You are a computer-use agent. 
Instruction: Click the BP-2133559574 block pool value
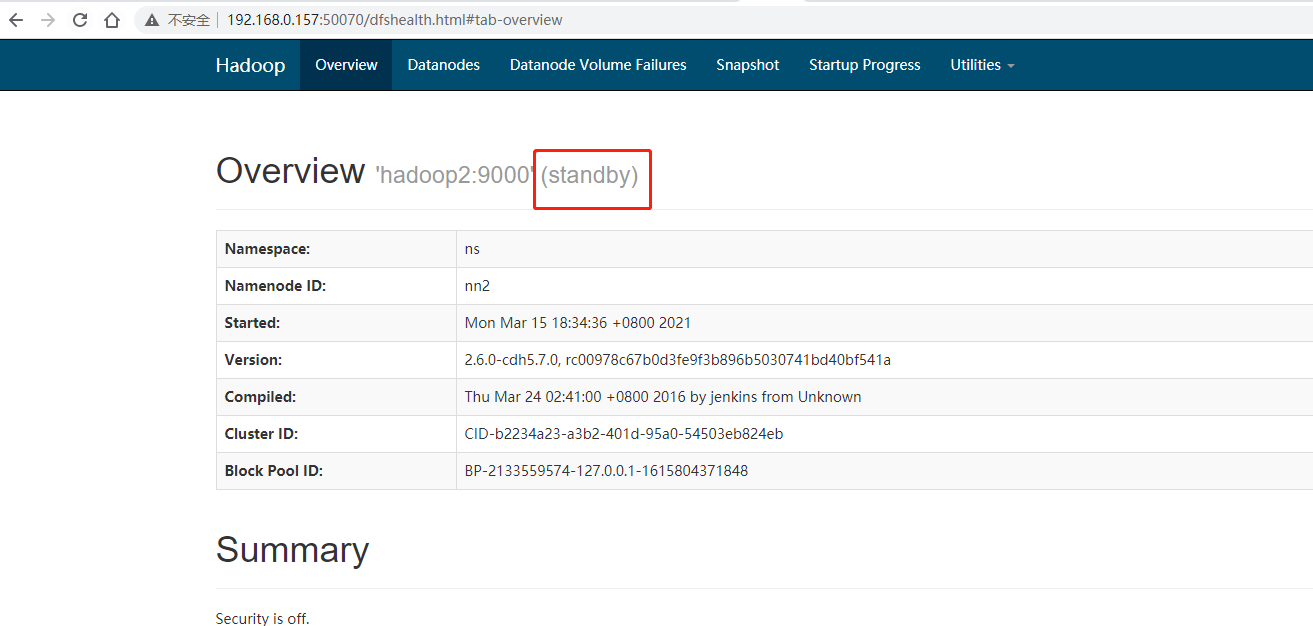click(x=606, y=471)
